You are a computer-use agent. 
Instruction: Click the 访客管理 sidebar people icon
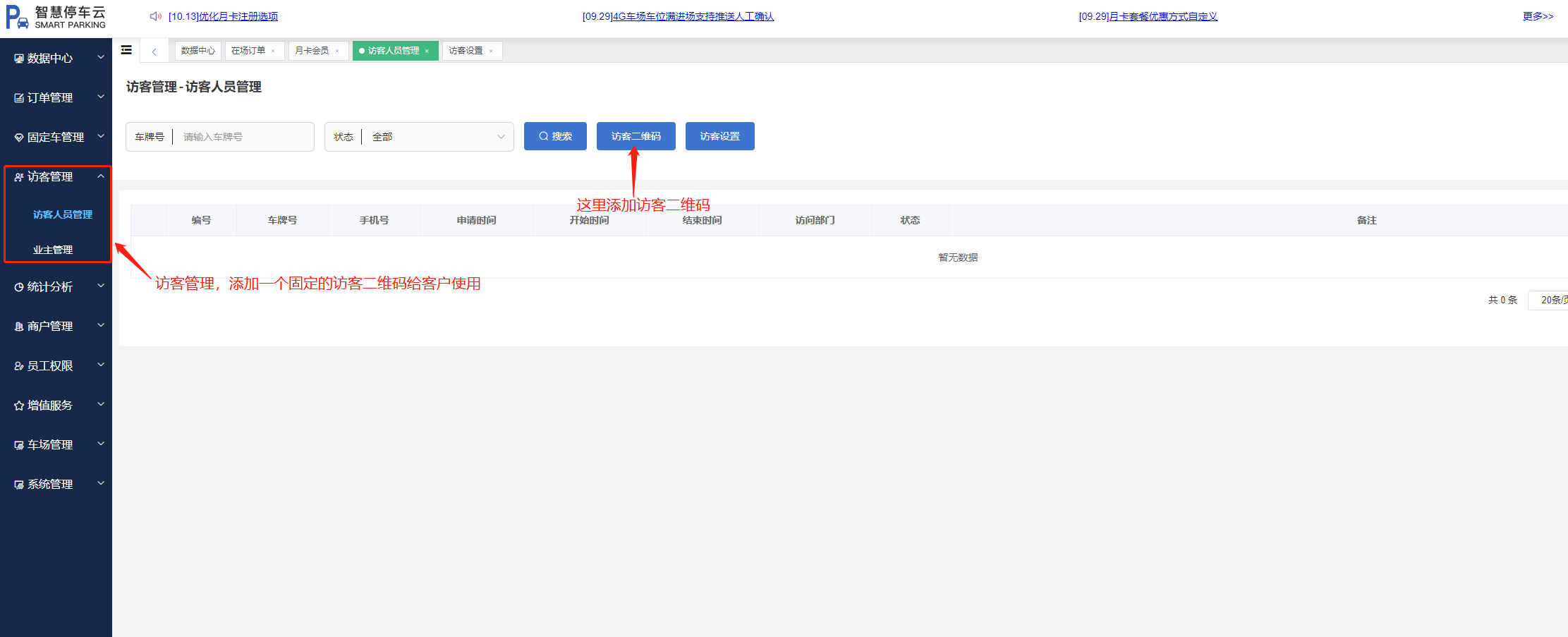pyautogui.click(x=19, y=177)
